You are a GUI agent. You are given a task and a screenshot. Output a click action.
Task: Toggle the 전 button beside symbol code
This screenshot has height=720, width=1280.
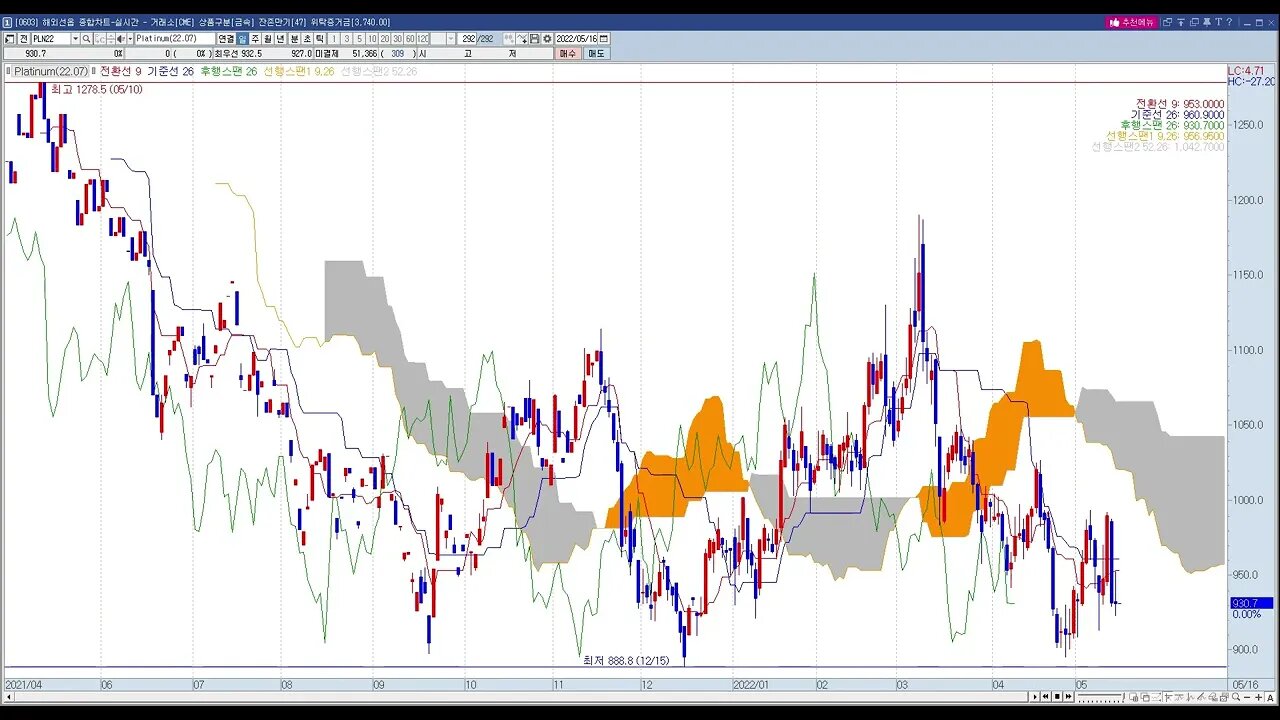pos(23,38)
